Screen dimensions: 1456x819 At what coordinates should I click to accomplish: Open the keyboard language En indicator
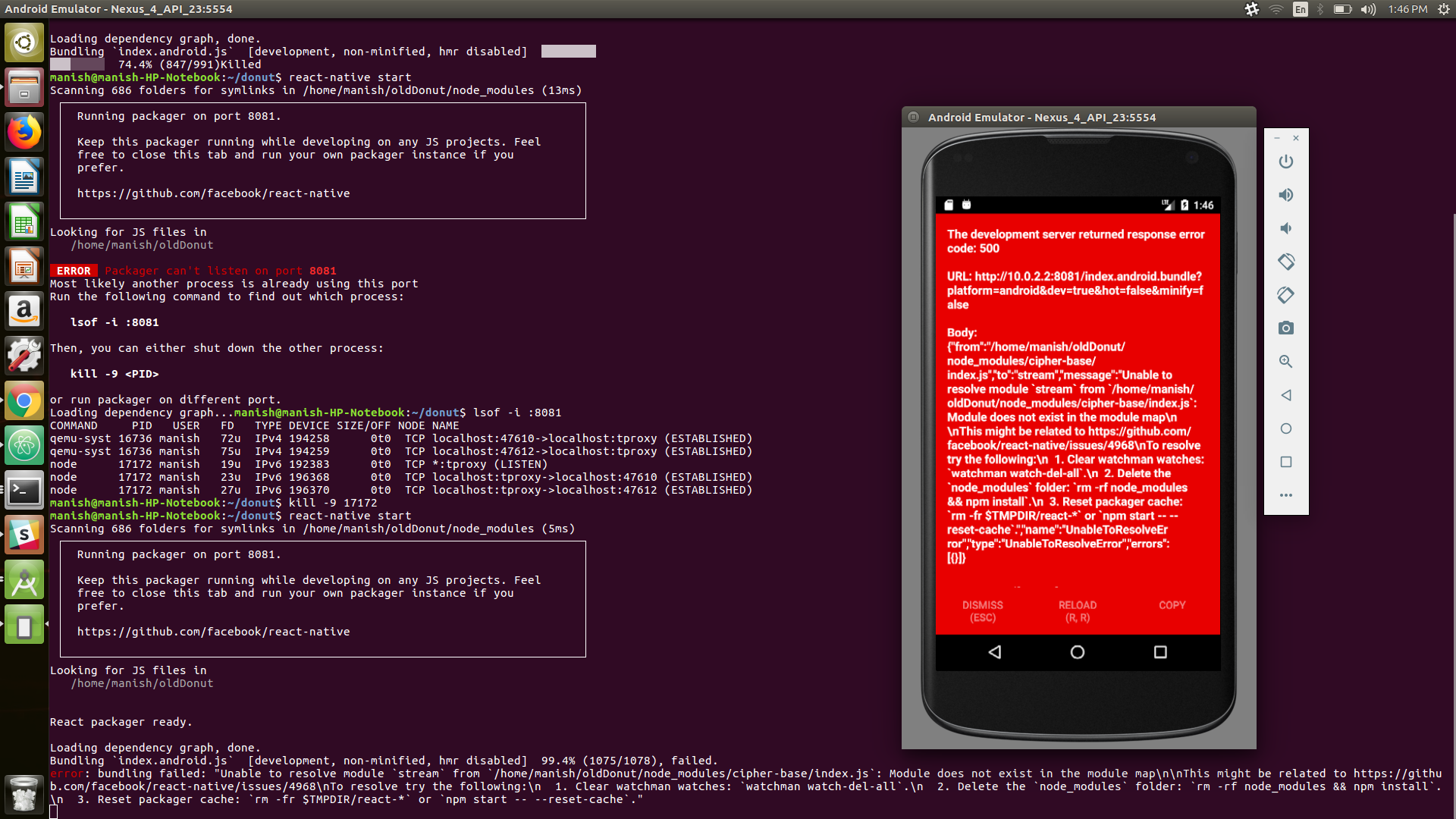(1300, 9)
